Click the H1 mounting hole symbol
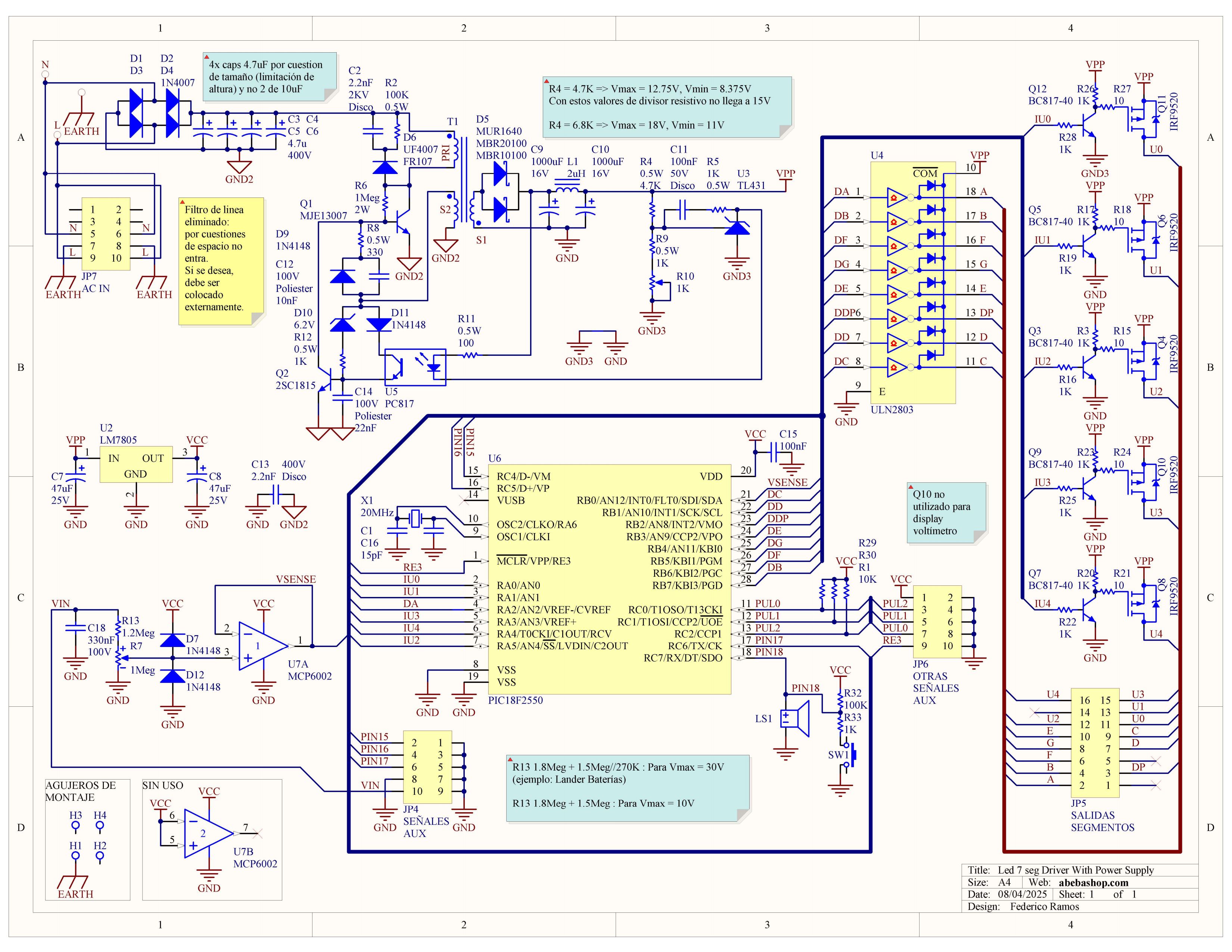 point(75,856)
